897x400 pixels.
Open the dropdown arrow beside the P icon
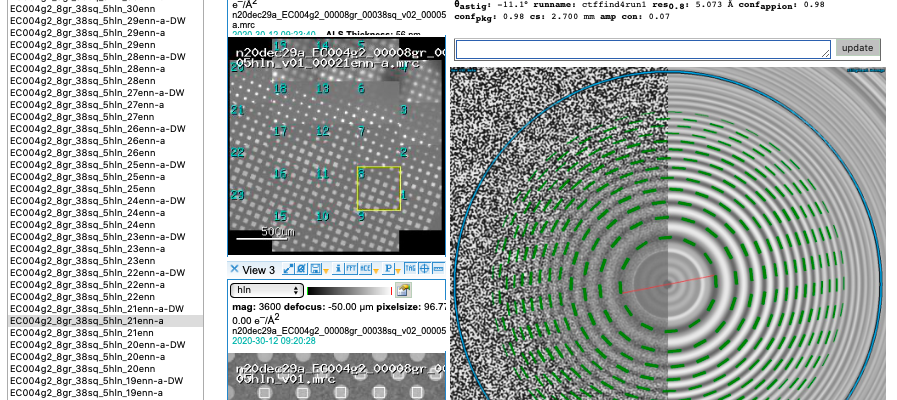click(398, 271)
